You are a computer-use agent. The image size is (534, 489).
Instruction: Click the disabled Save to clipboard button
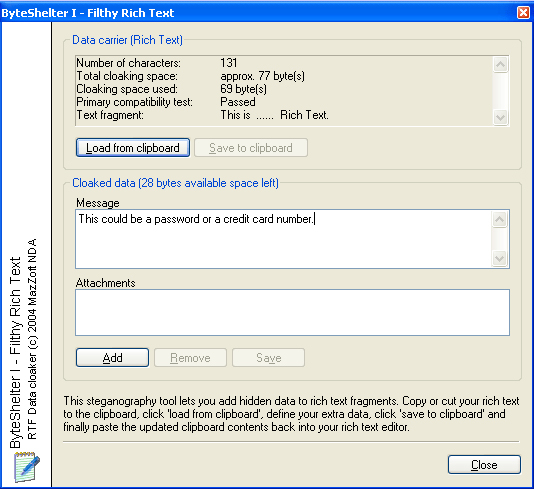click(x=251, y=148)
